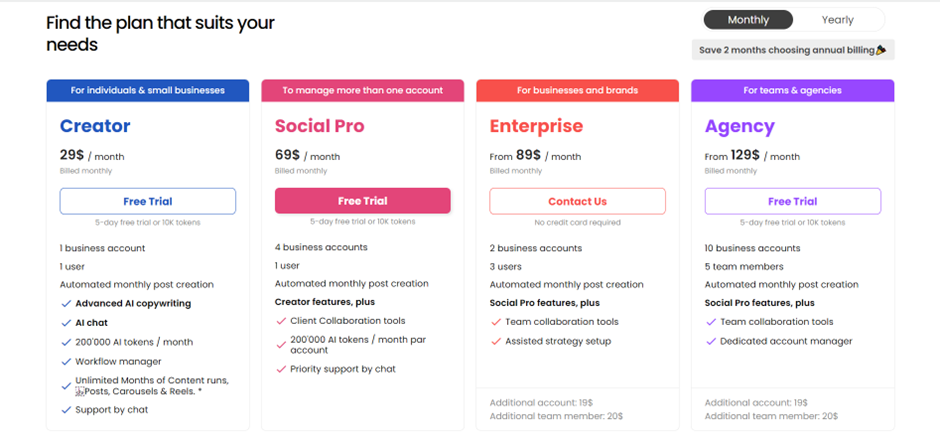
Task: Start the Creator plan Free Trial
Action: [147, 202]
